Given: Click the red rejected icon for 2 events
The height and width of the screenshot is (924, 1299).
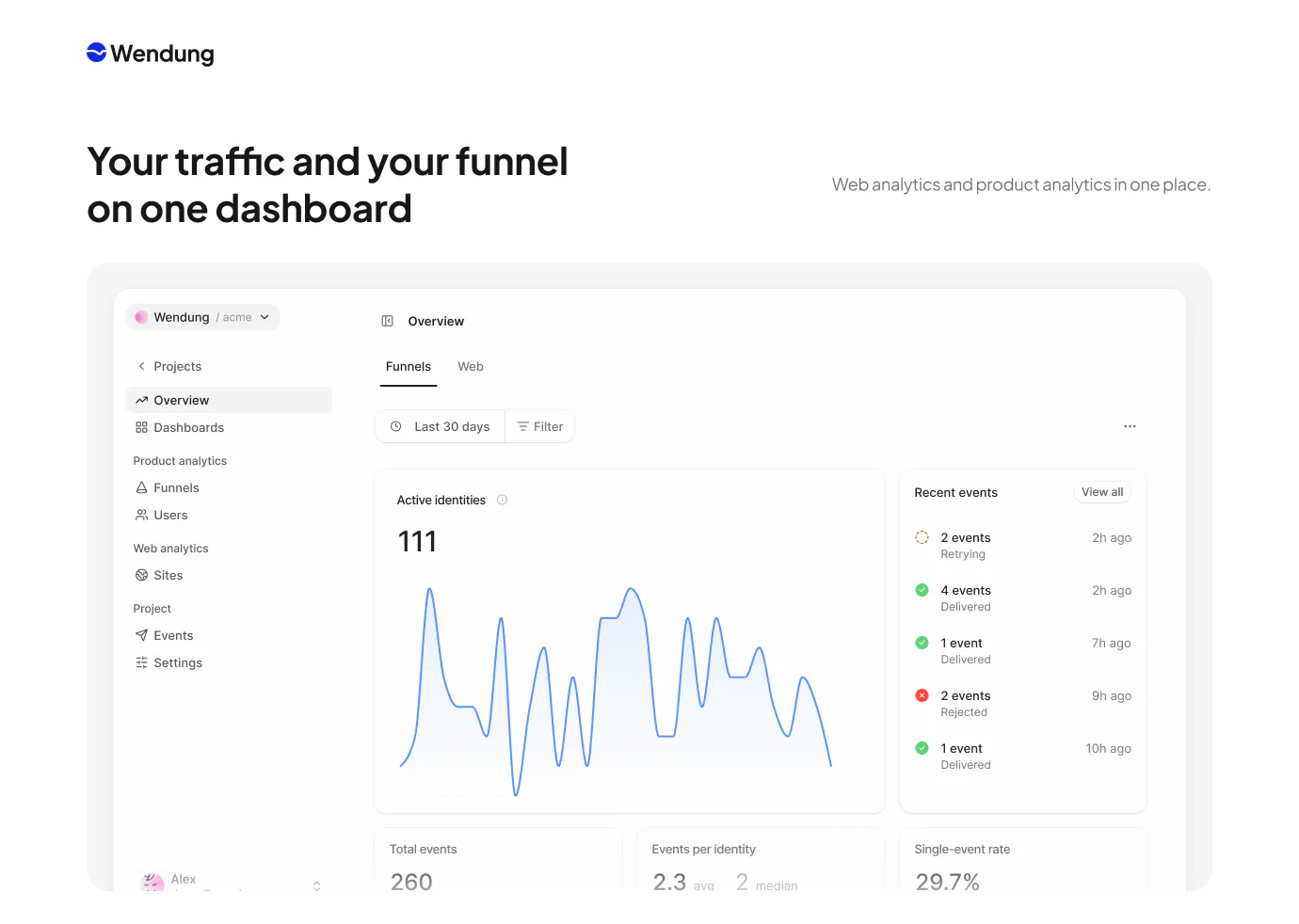Looking at the screenshot, I should coord(922,695).
